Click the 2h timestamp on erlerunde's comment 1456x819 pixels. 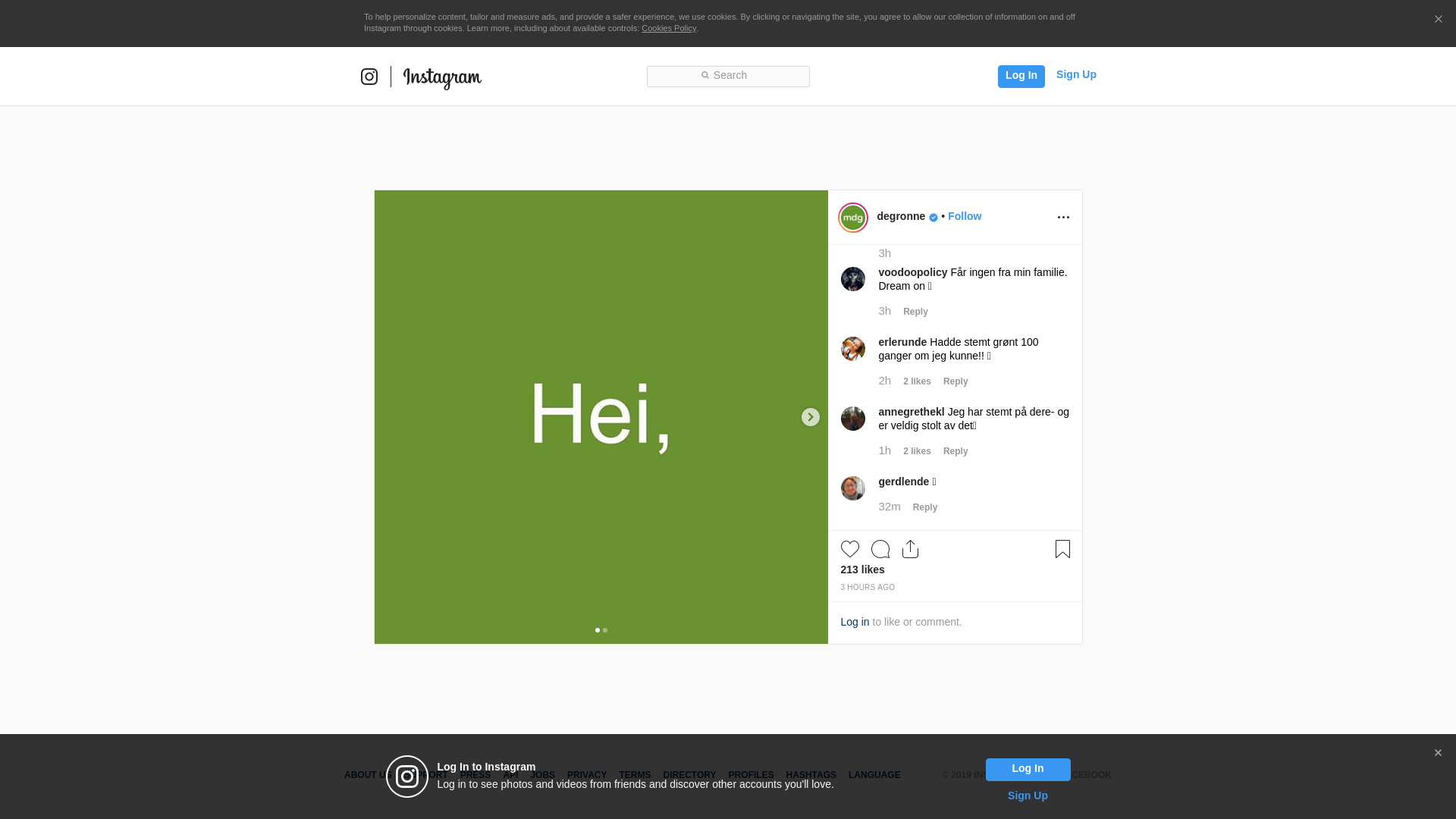pos(884,381)
